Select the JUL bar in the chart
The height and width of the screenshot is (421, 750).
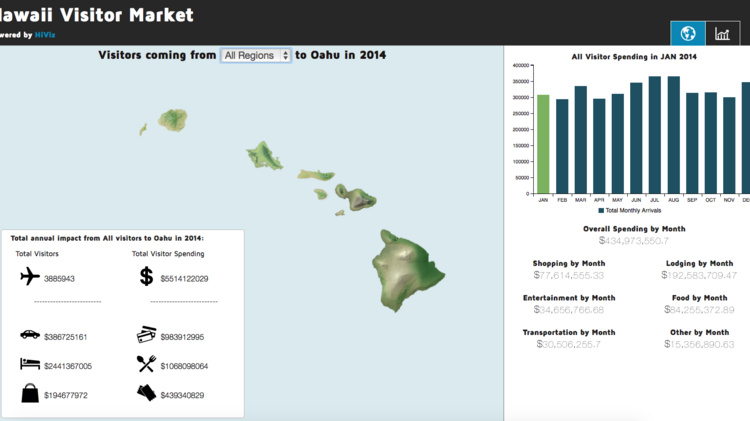pos(654,135)
